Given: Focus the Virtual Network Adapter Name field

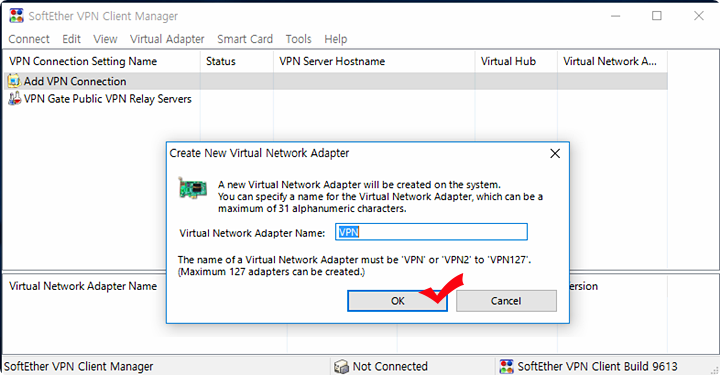Looking at the screenshot, I should (431, 232).
